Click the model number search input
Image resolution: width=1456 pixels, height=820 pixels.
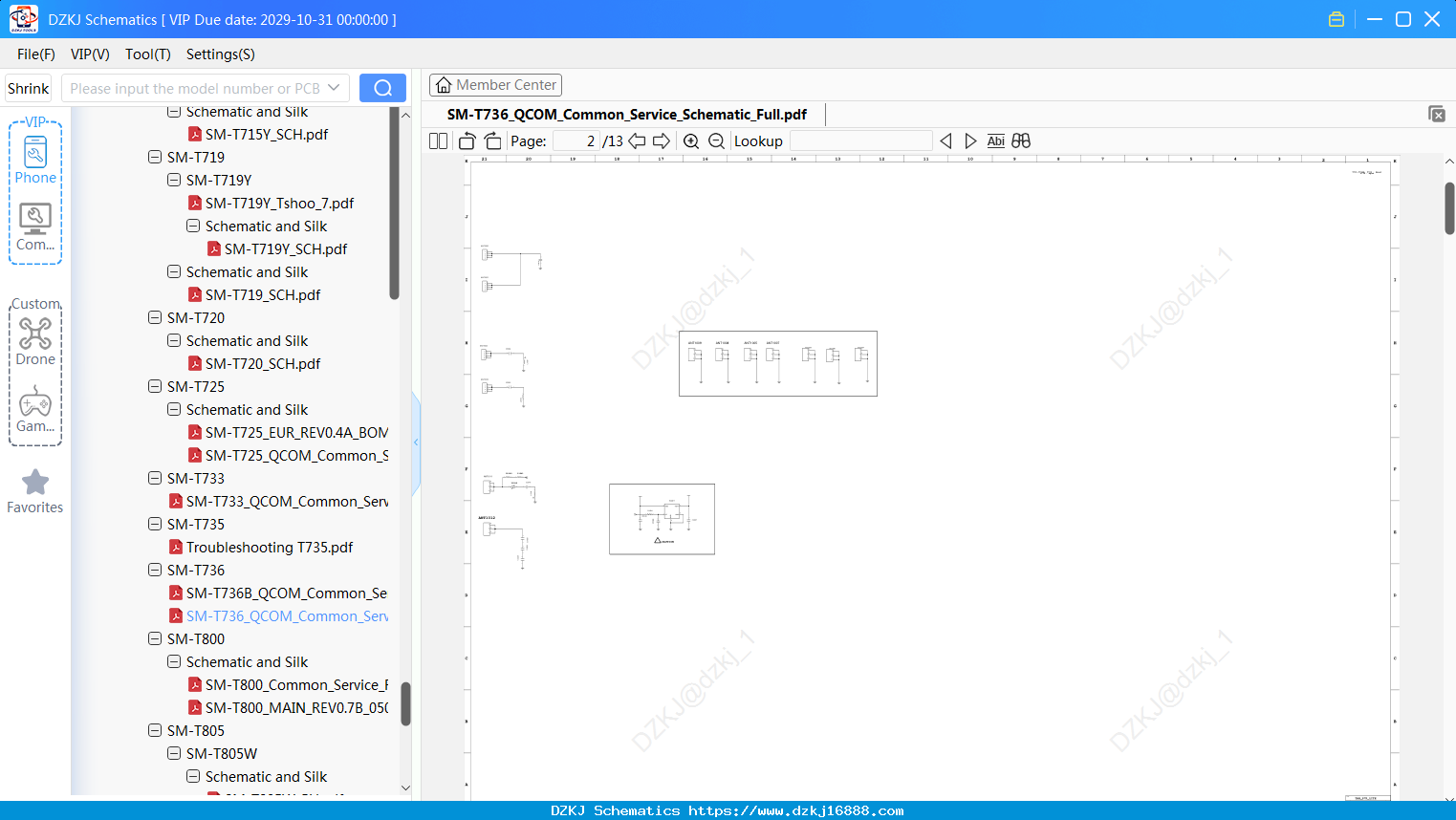(195, 88)
